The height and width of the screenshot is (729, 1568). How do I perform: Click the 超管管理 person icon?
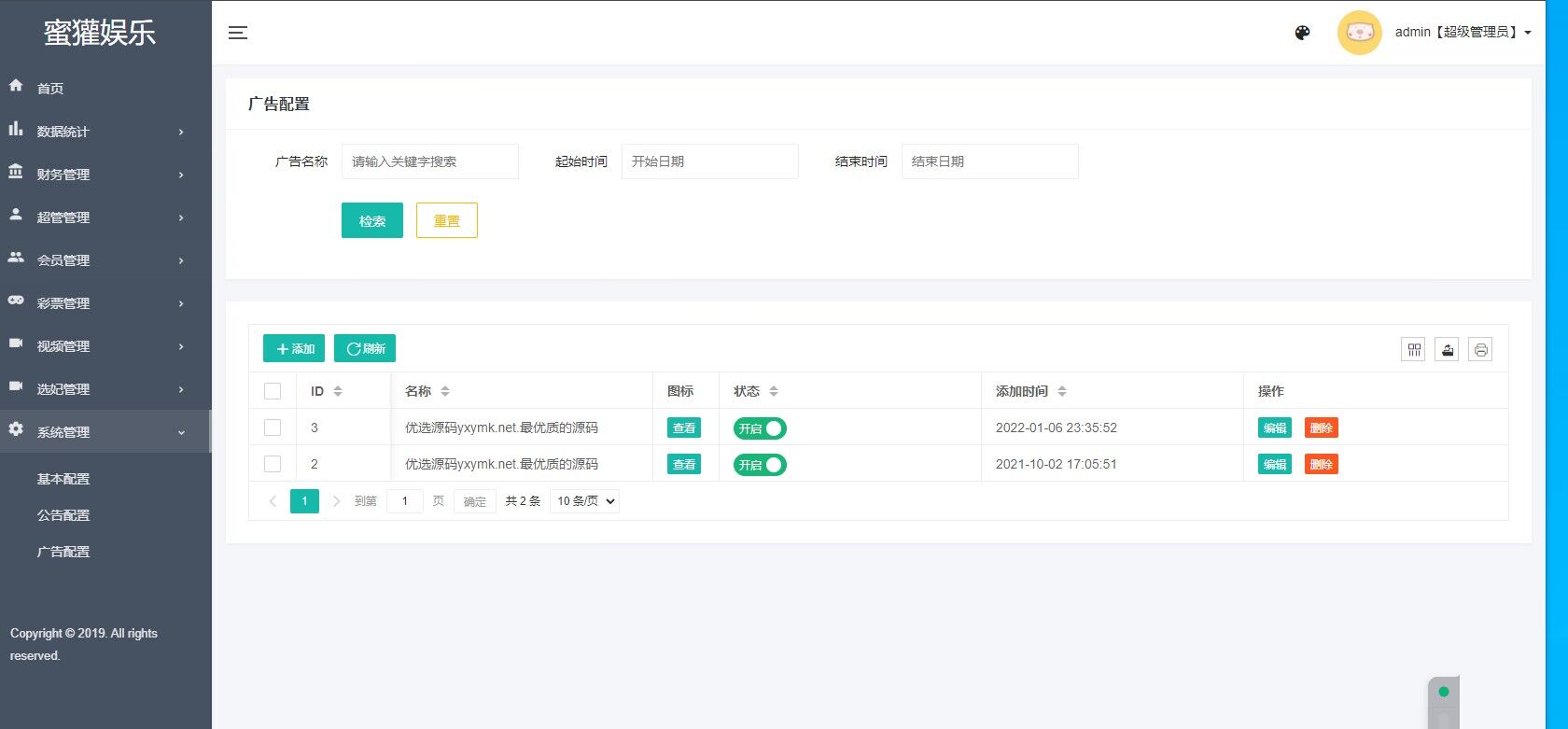tap(16, 215)
